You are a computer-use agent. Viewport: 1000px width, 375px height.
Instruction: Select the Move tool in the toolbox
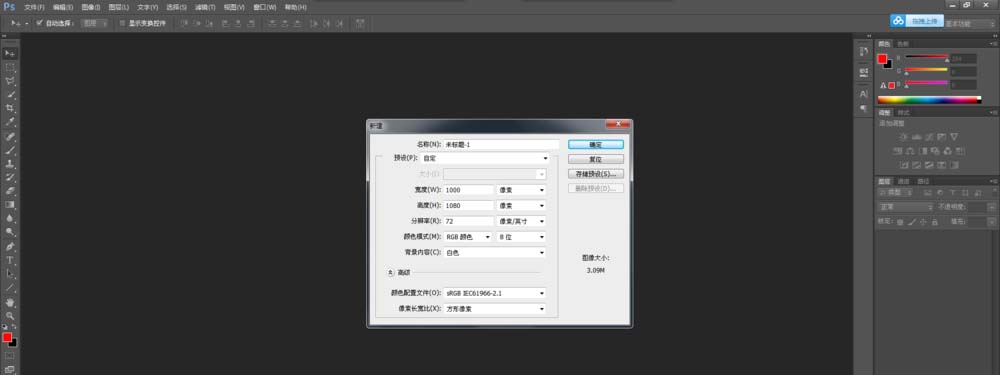pos(10,53)
